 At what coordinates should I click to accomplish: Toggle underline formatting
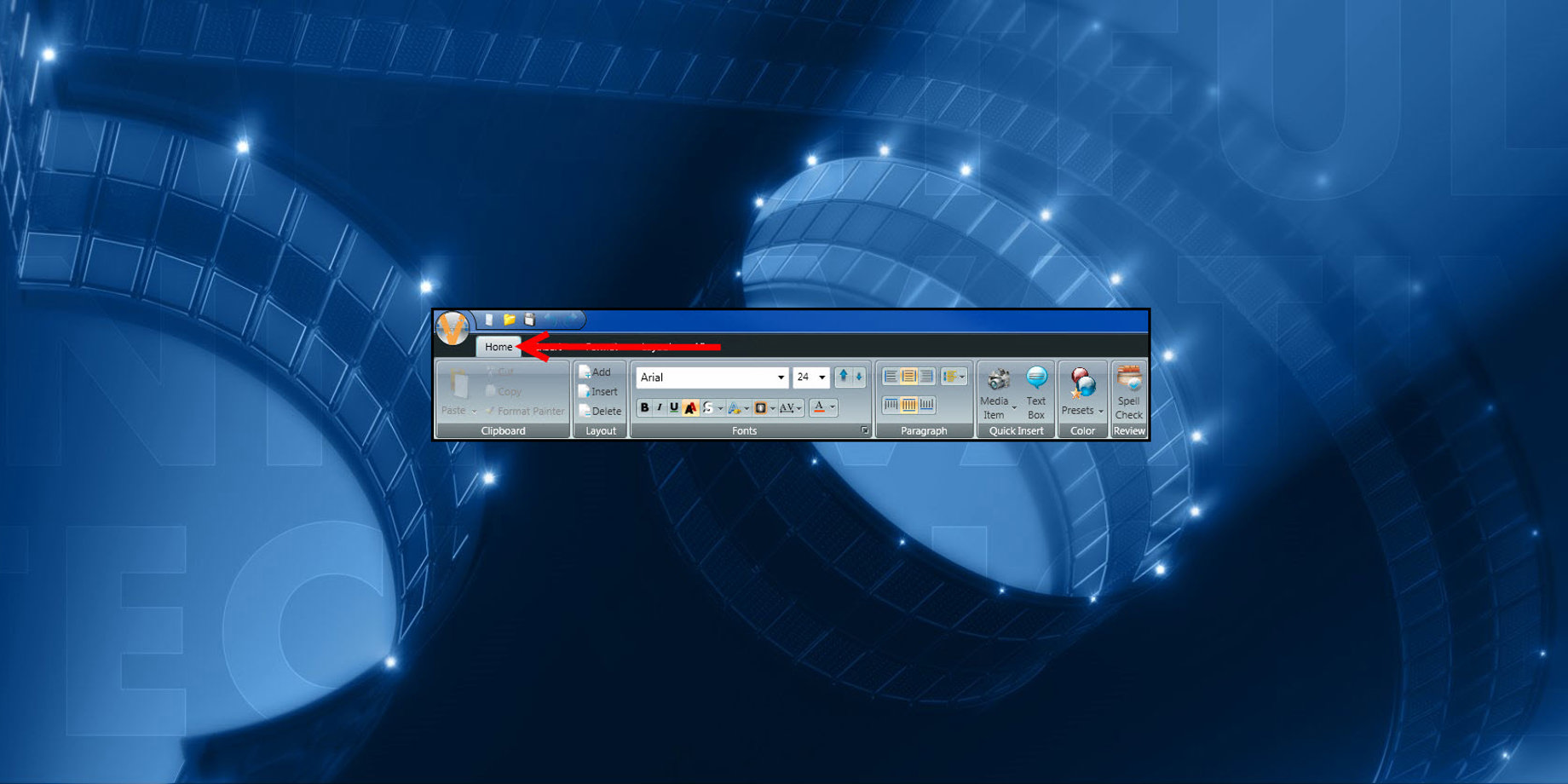(x=674, y=408)
